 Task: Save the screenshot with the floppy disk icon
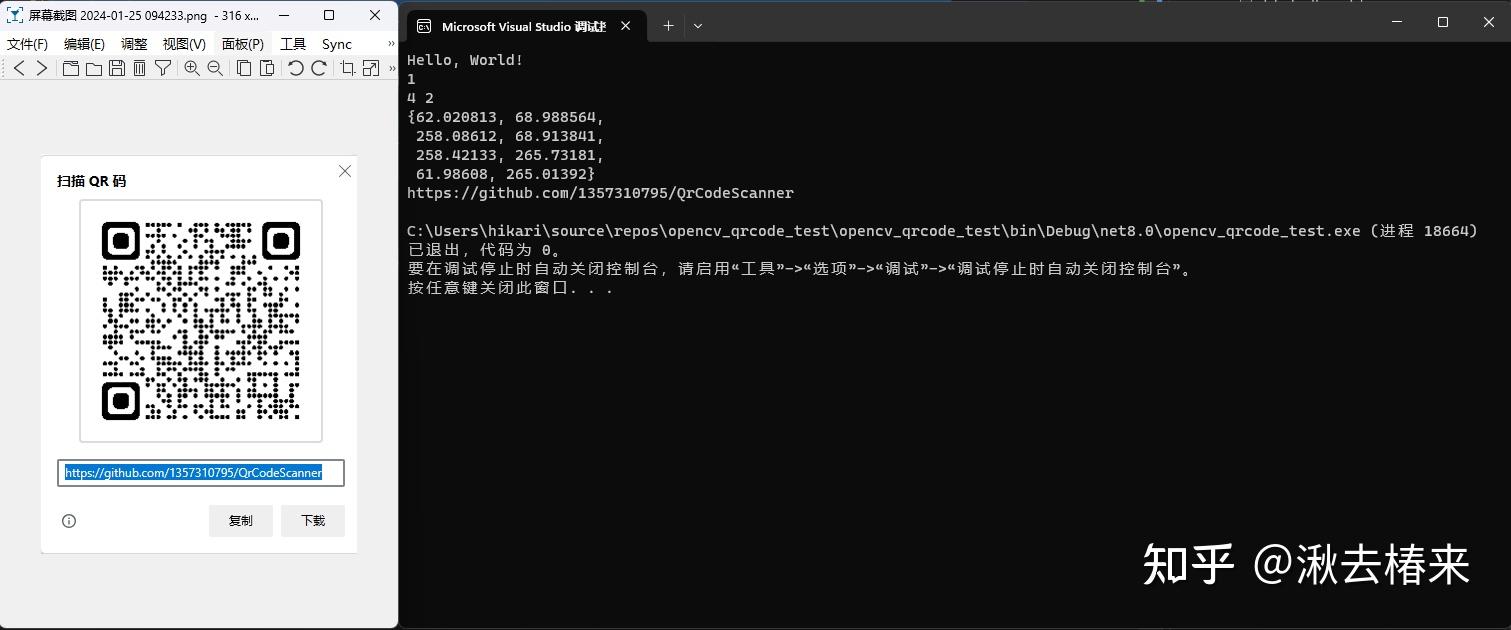tap(116, 68)
